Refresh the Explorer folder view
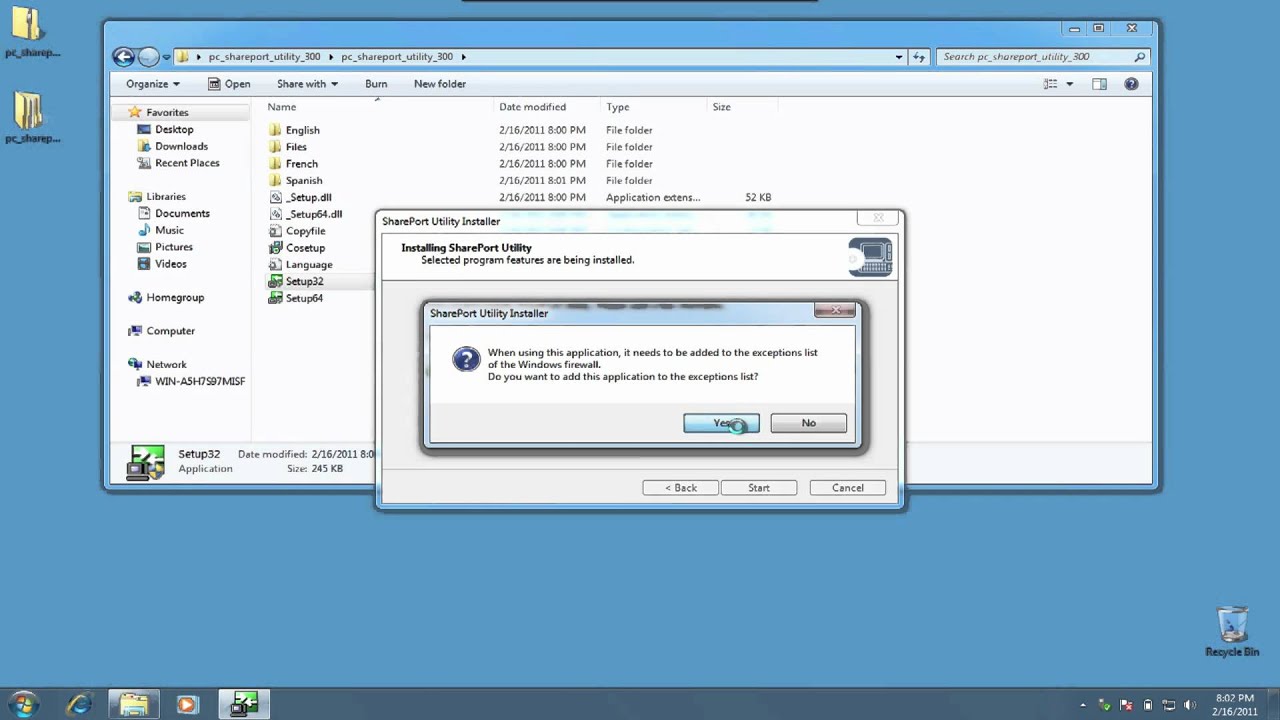The image size is (1280, 720). click(920, 57)
